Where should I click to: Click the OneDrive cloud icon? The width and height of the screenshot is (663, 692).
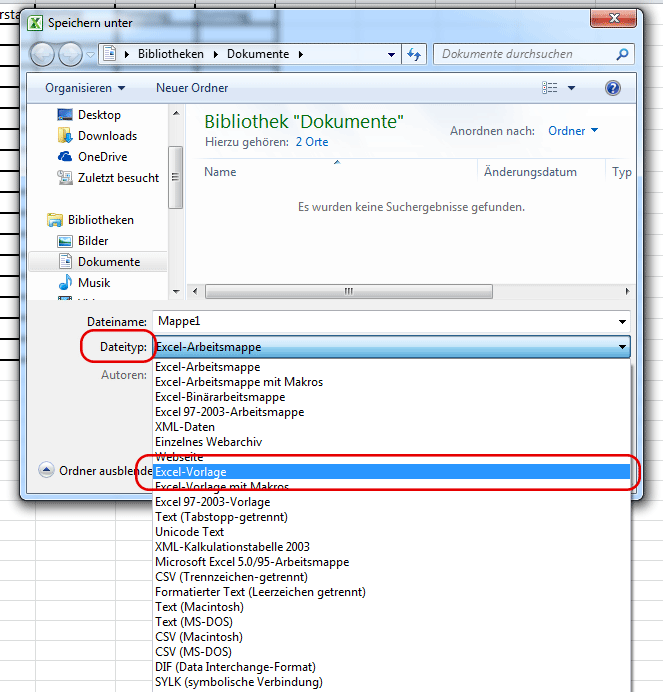[65, 156]
